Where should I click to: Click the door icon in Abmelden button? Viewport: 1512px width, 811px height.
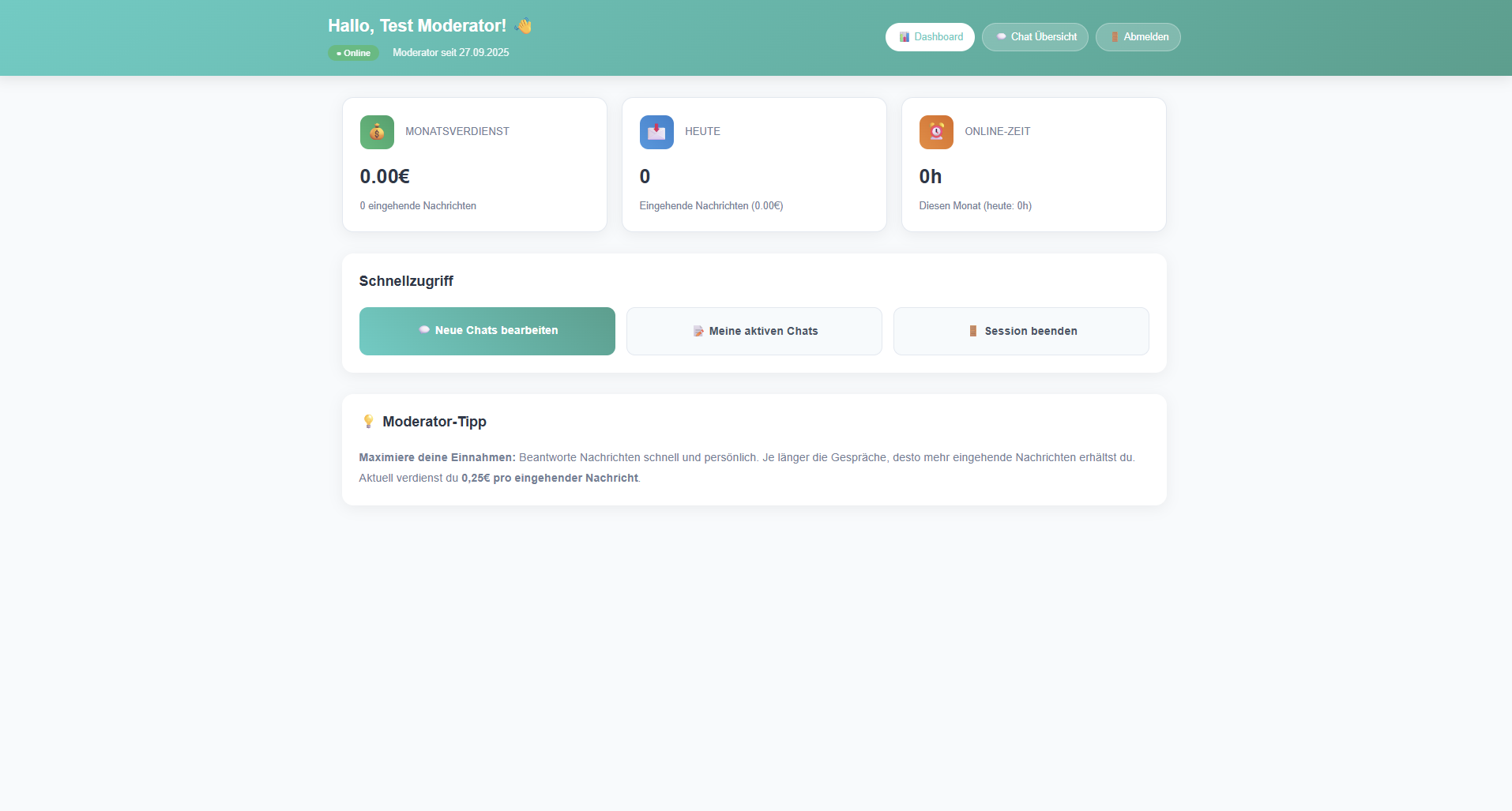click(x=1115, y=37)
